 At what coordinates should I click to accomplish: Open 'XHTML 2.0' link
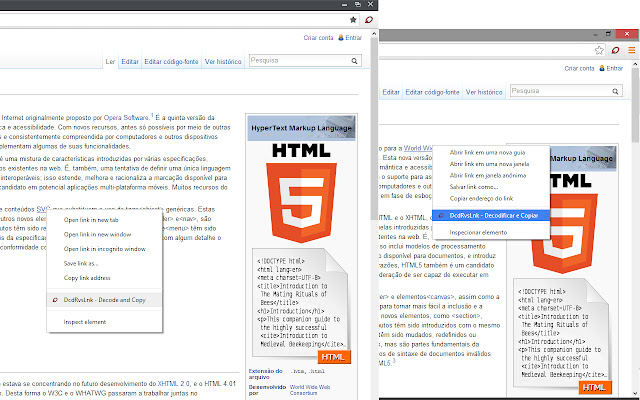(174, 384)
